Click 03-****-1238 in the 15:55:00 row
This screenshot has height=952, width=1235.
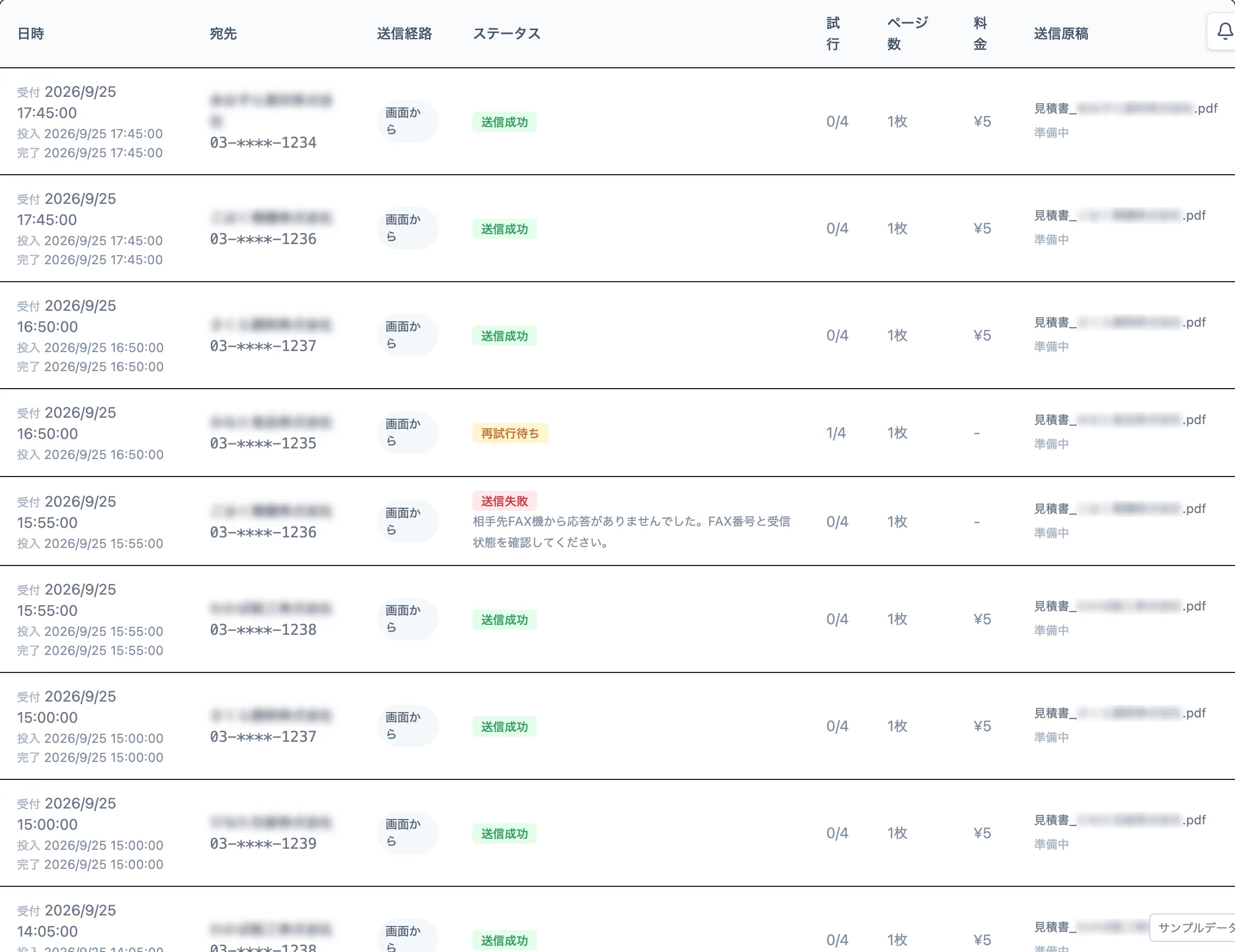[263, 629]
